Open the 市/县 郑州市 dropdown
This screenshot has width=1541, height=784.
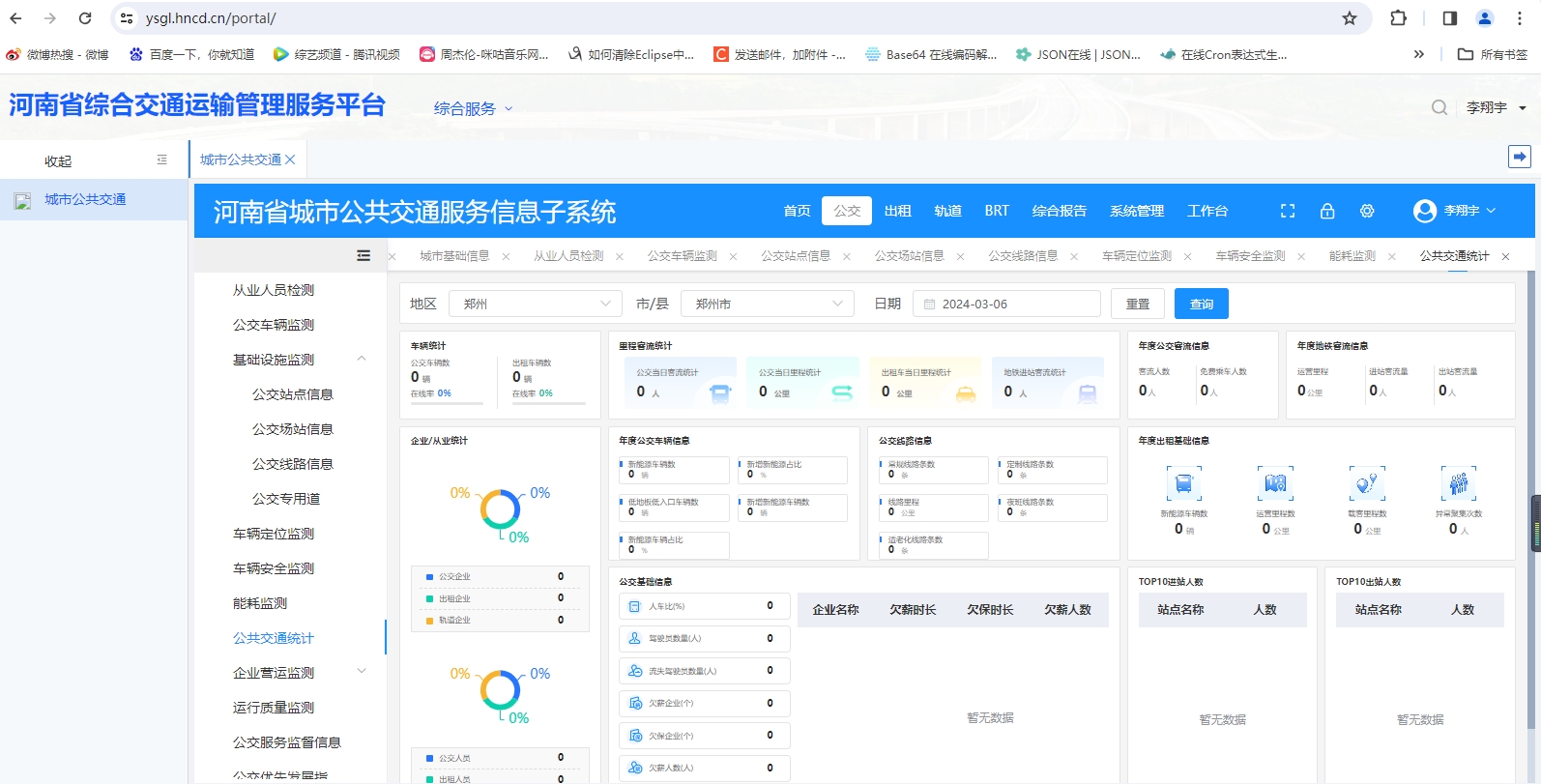point(768,304)
